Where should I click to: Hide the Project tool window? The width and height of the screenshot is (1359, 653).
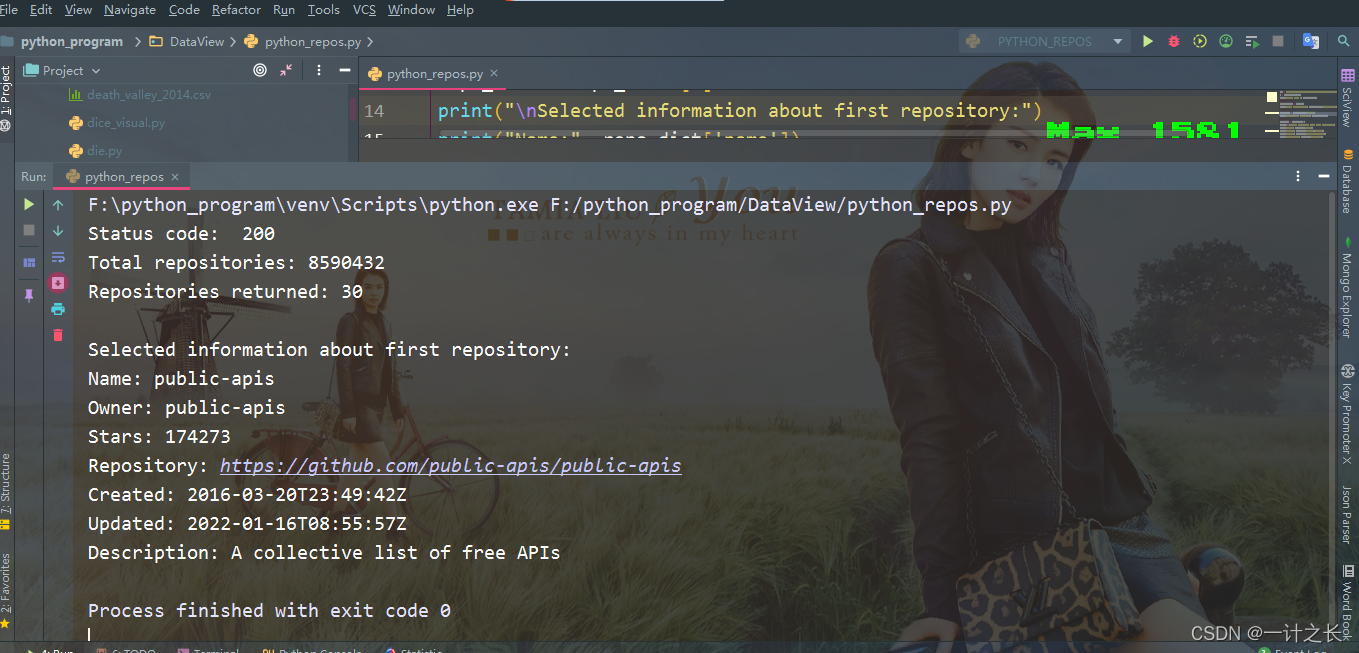pos(344,70)
